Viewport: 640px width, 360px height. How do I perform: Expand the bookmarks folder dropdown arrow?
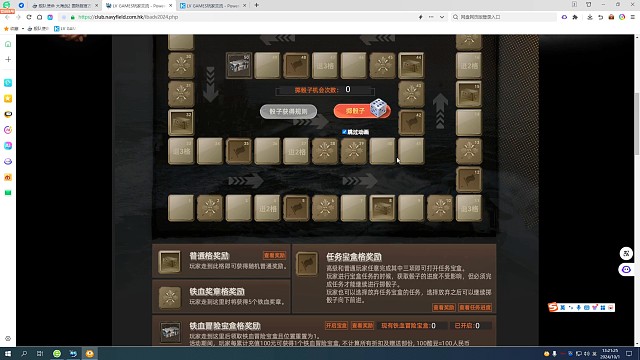tap(23, 29)
